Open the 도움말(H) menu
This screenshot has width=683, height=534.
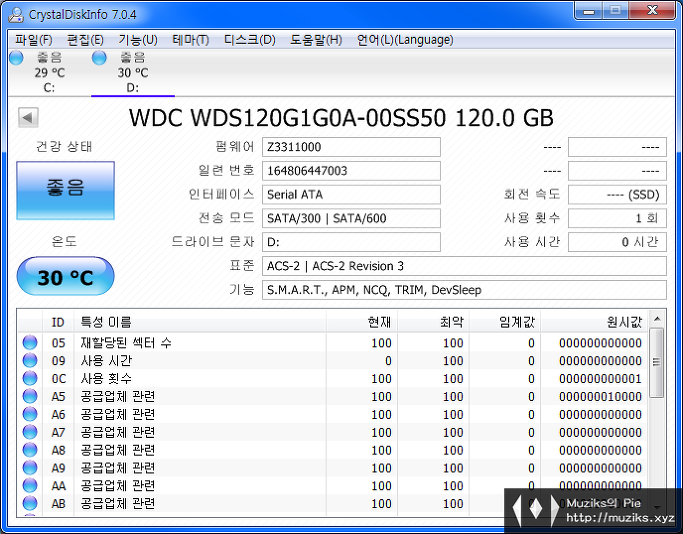pyautogui.click(x=316, y=40)
